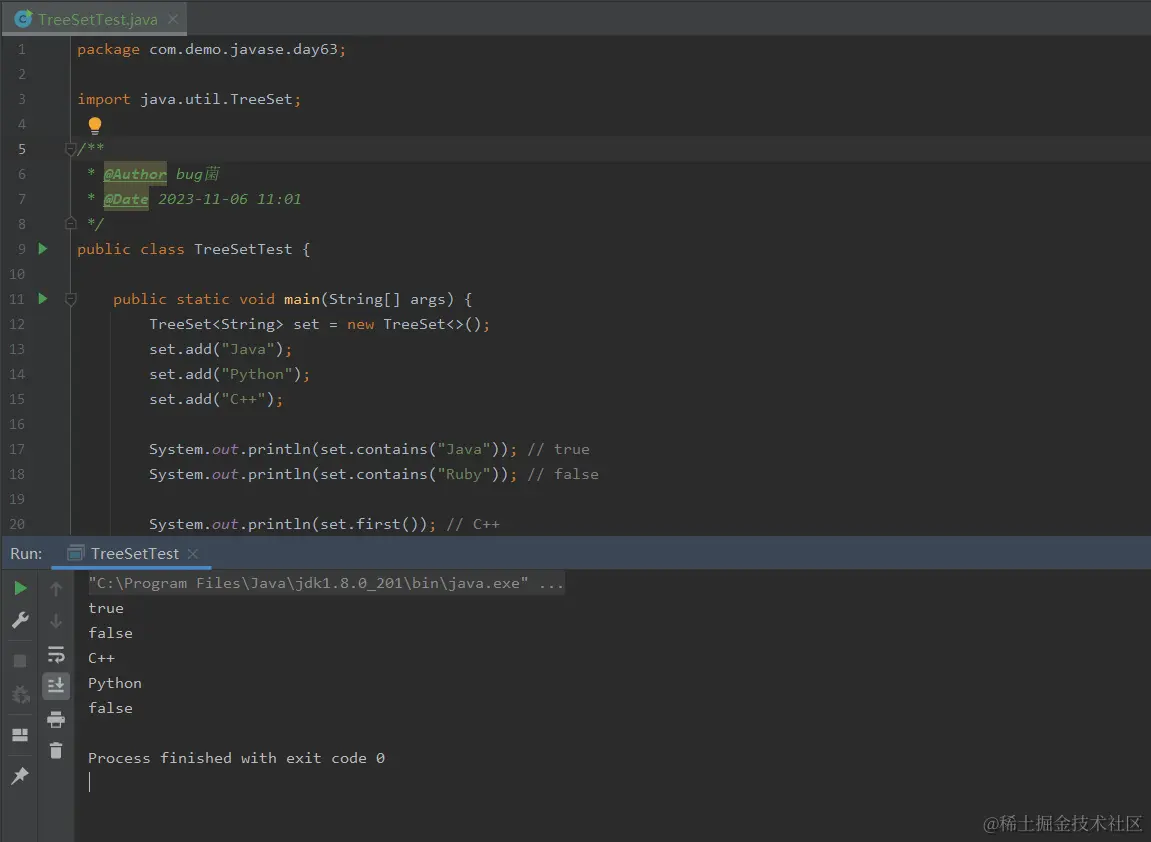The height and width of the screenshot is (842, 1151).
Task: Click the up the stack trace arrow
Action: point(56,588)
